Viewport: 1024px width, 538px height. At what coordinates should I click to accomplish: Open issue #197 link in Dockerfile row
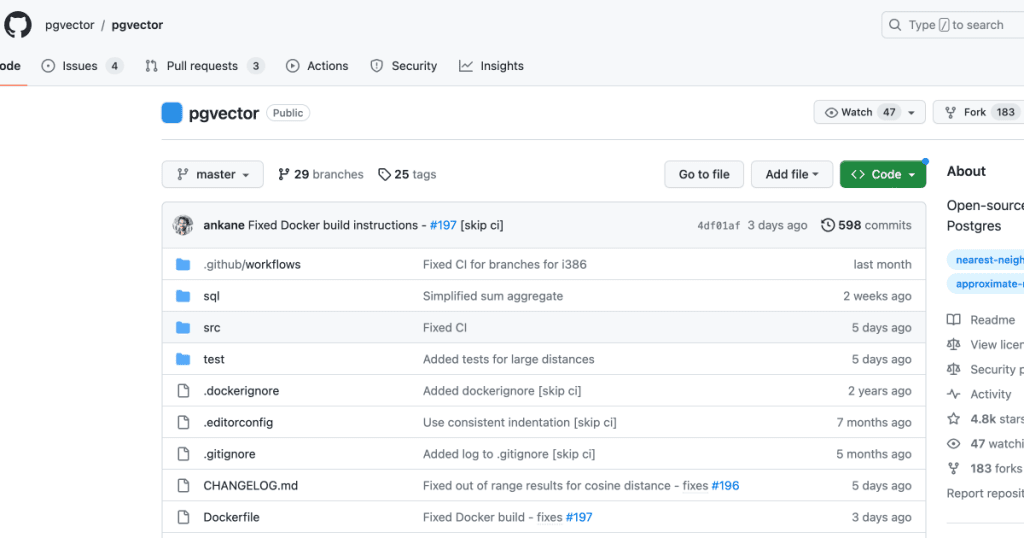tap(579, 517)
